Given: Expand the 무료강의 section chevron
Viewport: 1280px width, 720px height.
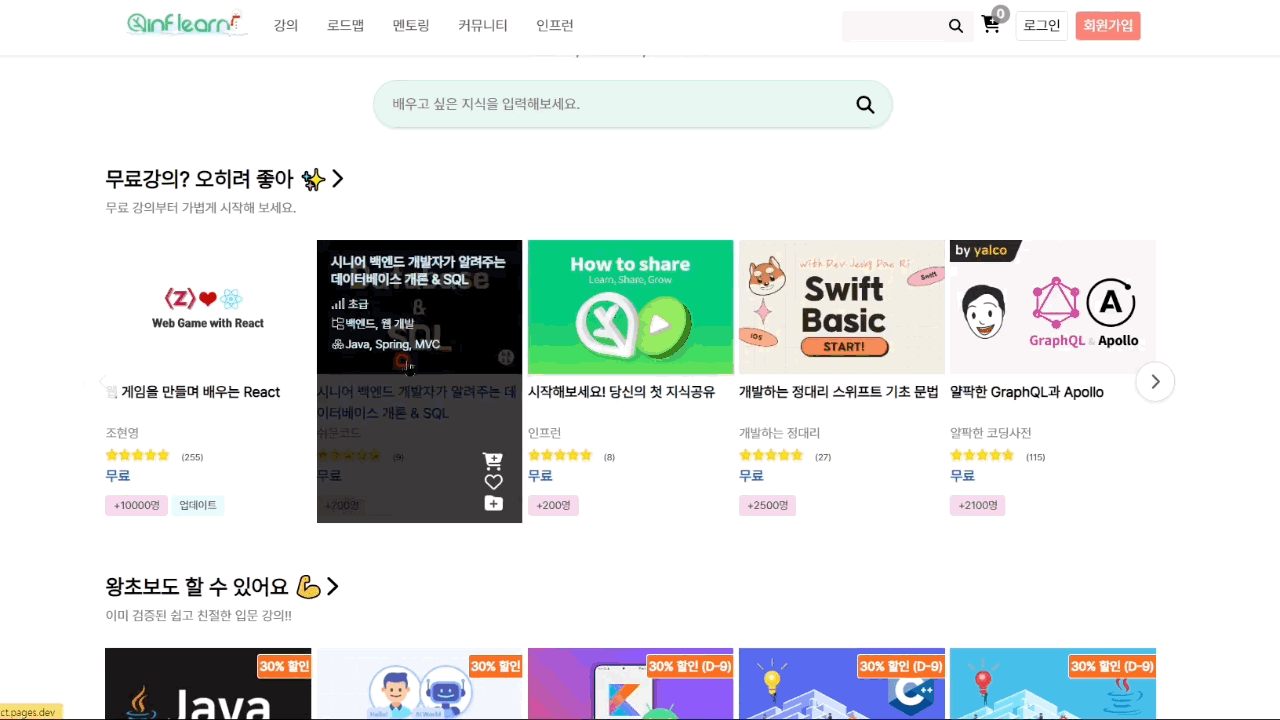Looking at the screenshot, I should pos(338,179).
